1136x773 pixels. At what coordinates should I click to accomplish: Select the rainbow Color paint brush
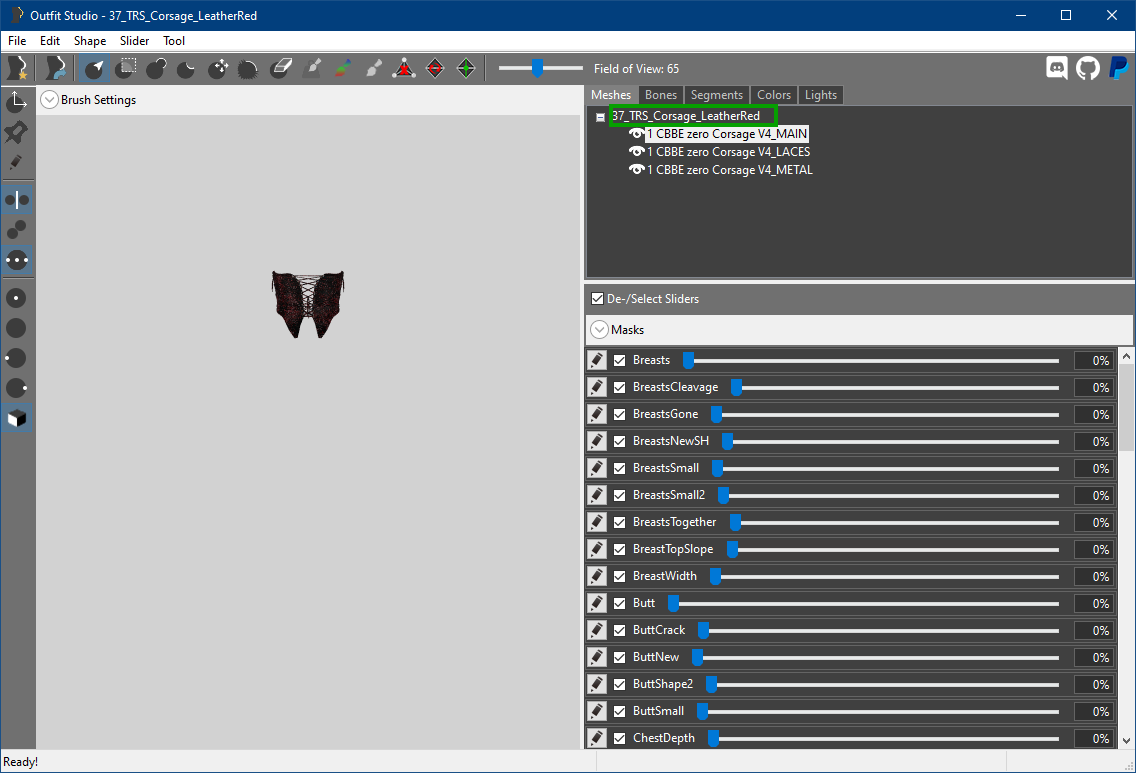coord(343,68)
